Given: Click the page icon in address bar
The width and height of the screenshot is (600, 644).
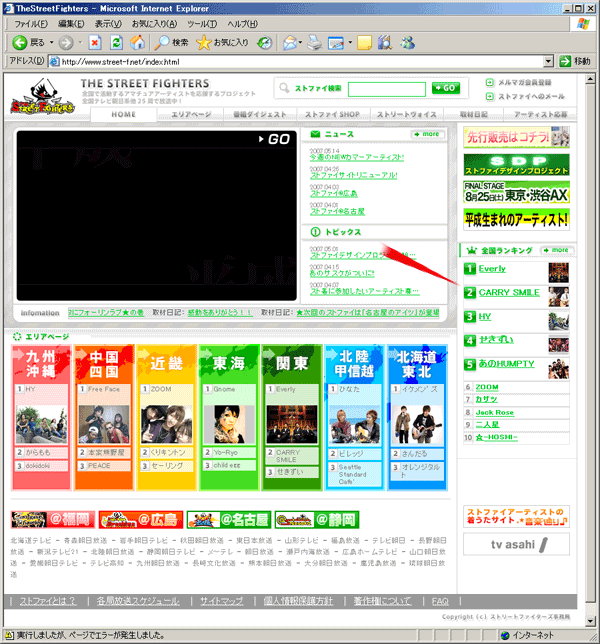Looking at the screenshot, I should coord(54,62).
